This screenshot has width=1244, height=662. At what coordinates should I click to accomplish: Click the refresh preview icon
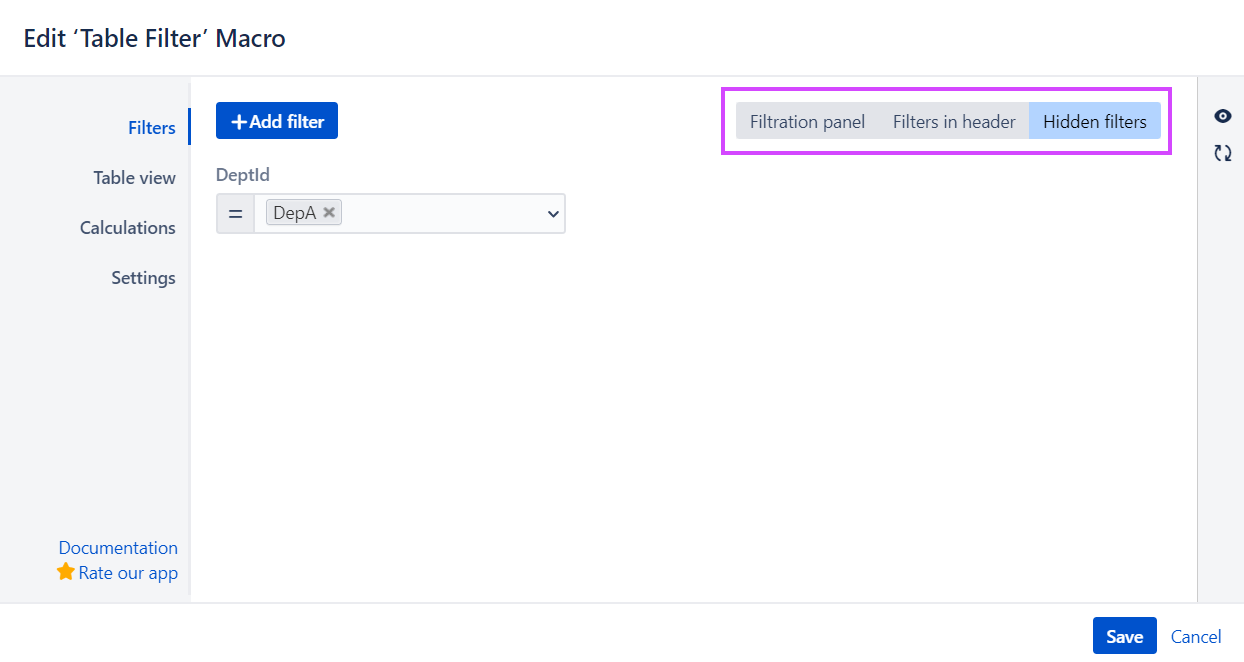[1222, 153]
